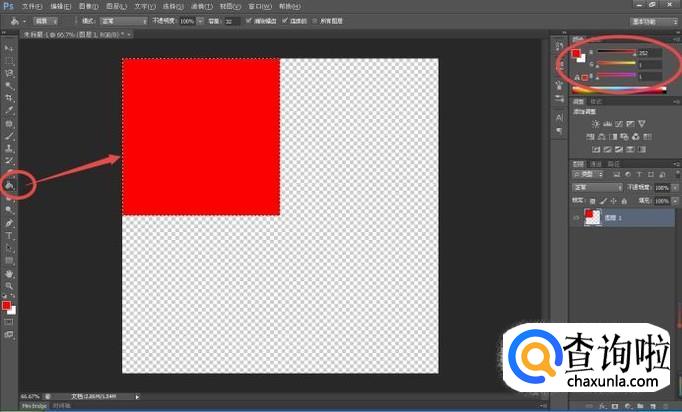Image resolution: width=682 pixels, height=412 pixels.
Task: Toggle the anti-alias checkbox in options bar
Action: click(x=248, y=20)
